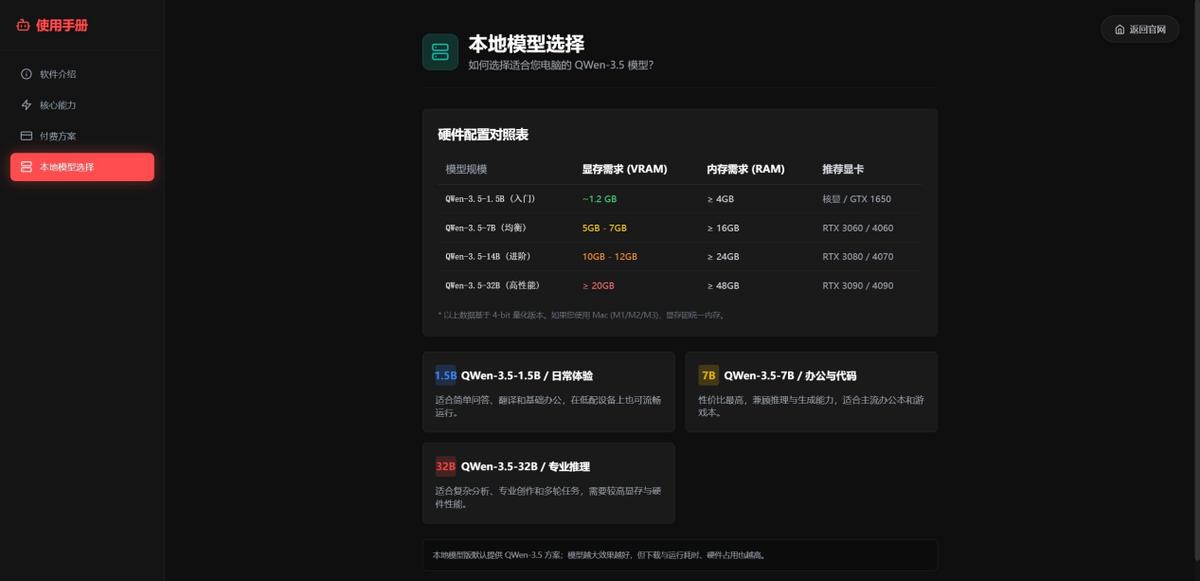This screenshot has height=581, width=1200.
Task: Click the blue 1.5B badge
Action: [445, 376]
